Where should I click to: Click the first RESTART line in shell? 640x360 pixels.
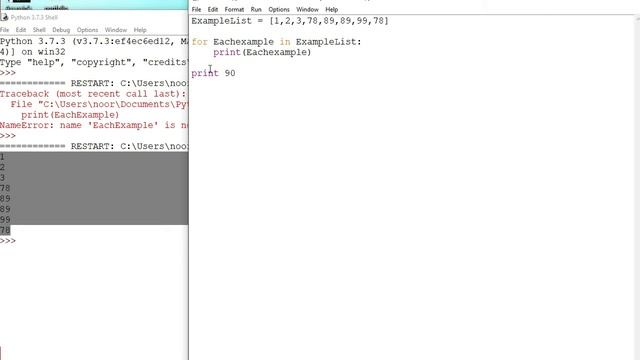(x=94, y=83)
